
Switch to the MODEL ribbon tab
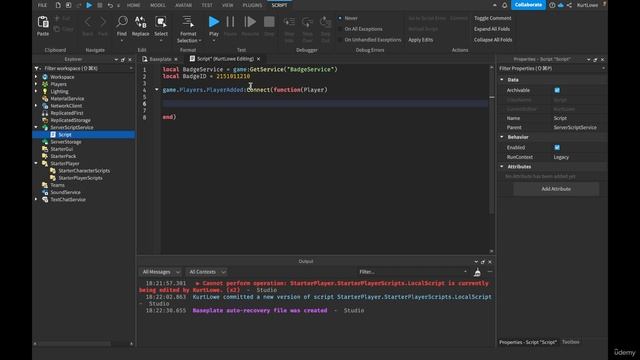click(x=158, y=5)
